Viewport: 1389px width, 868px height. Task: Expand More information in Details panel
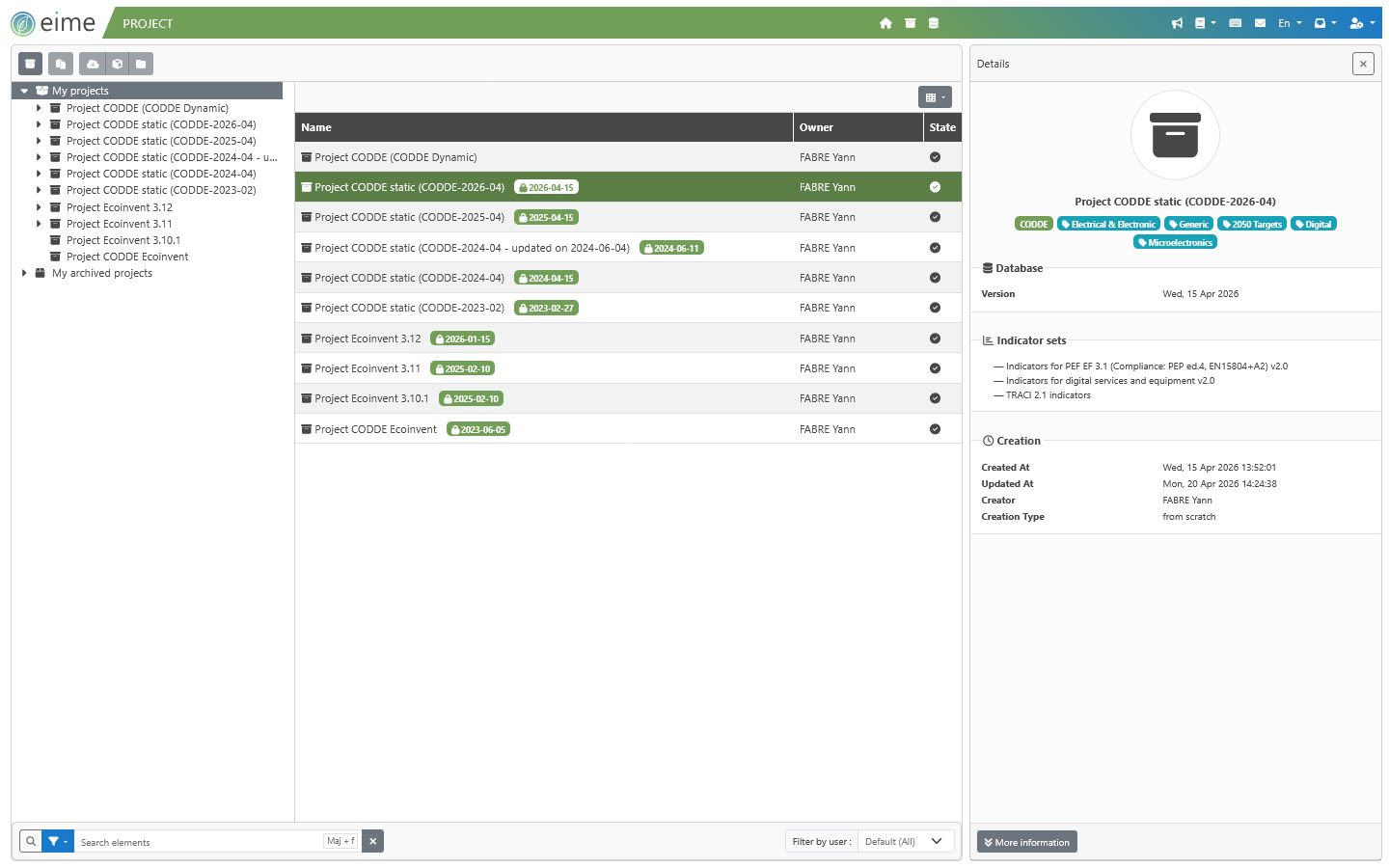pyautogui.click(x=1027, y=842)
